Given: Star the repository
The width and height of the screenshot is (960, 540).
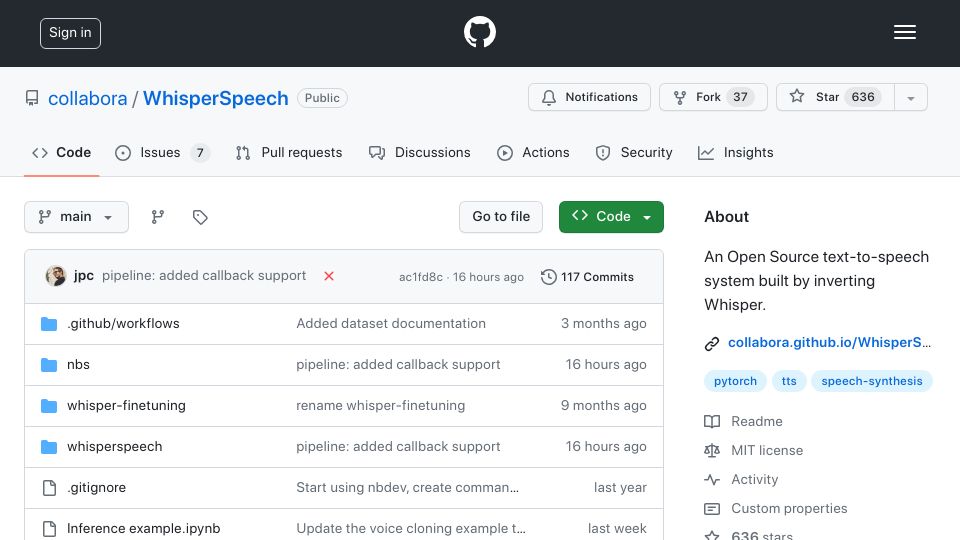Looking at the screenshot, I should [x=835, y=97].
